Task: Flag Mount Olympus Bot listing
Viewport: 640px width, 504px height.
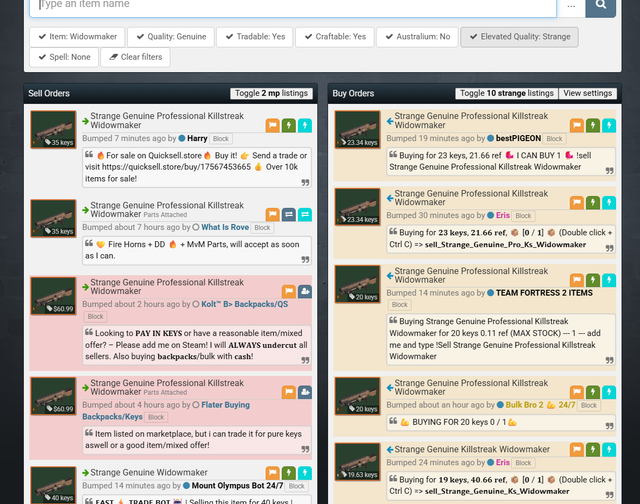Action: pyautogui.click(x=273, y=473)
